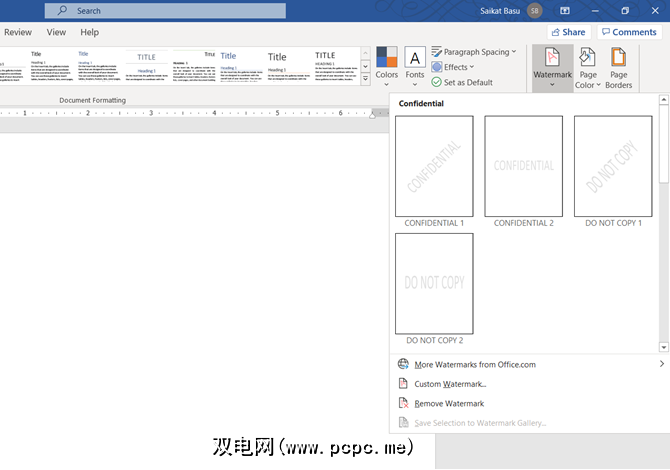Open the View ribbon tab
Viewport: 670px width, 470px height.
coord(56,32)
